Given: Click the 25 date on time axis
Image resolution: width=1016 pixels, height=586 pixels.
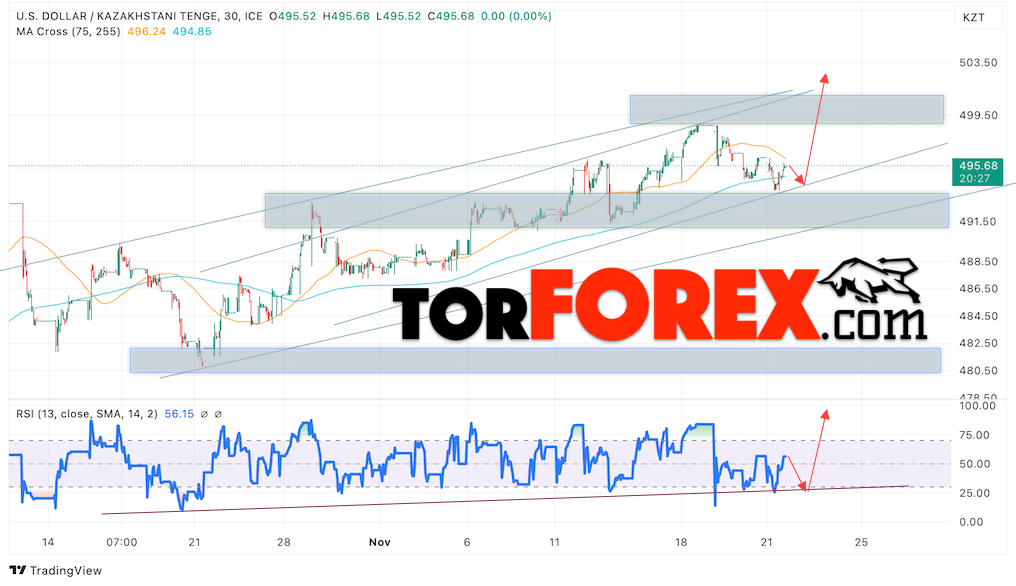Looking at the screenshot, I should point(860,542).
